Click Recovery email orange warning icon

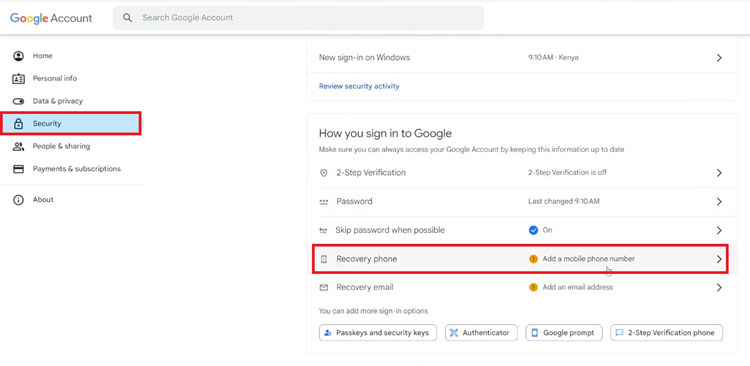(x=533, y=288)
